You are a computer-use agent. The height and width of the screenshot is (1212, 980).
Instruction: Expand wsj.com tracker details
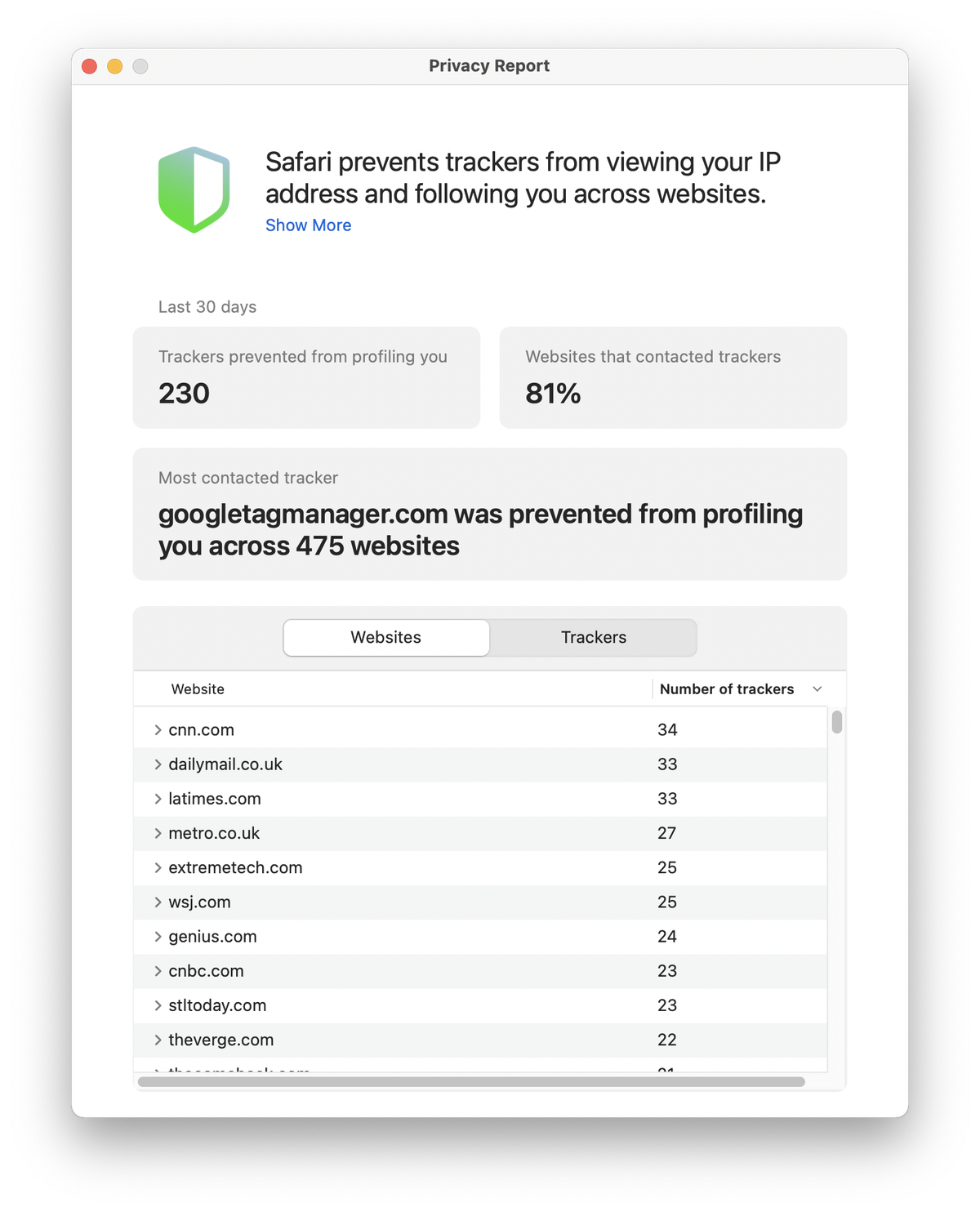(158, 902)
